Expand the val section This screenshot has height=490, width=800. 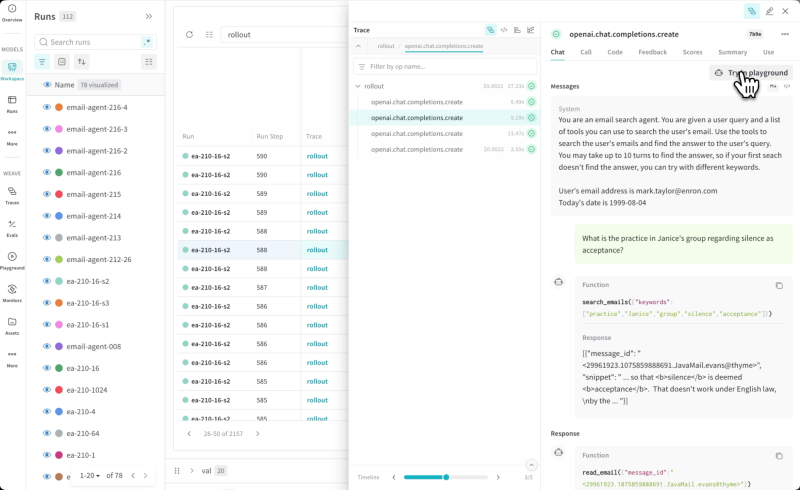(191, 470)
